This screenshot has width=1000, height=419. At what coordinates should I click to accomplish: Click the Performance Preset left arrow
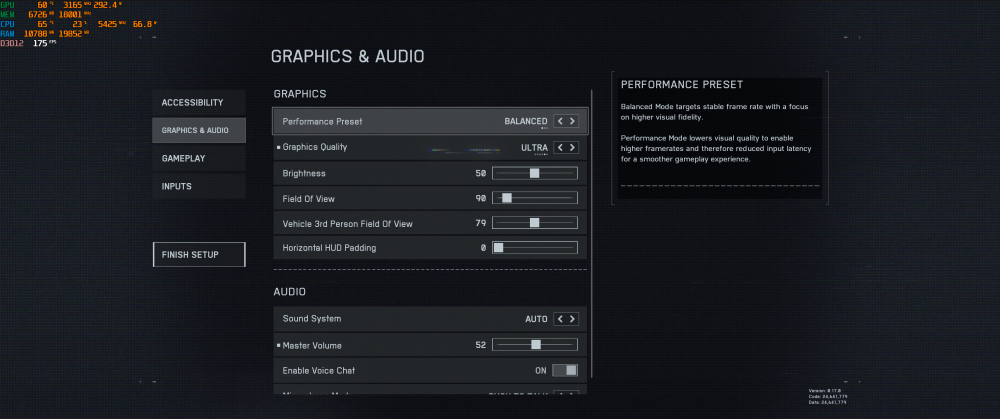560,121
